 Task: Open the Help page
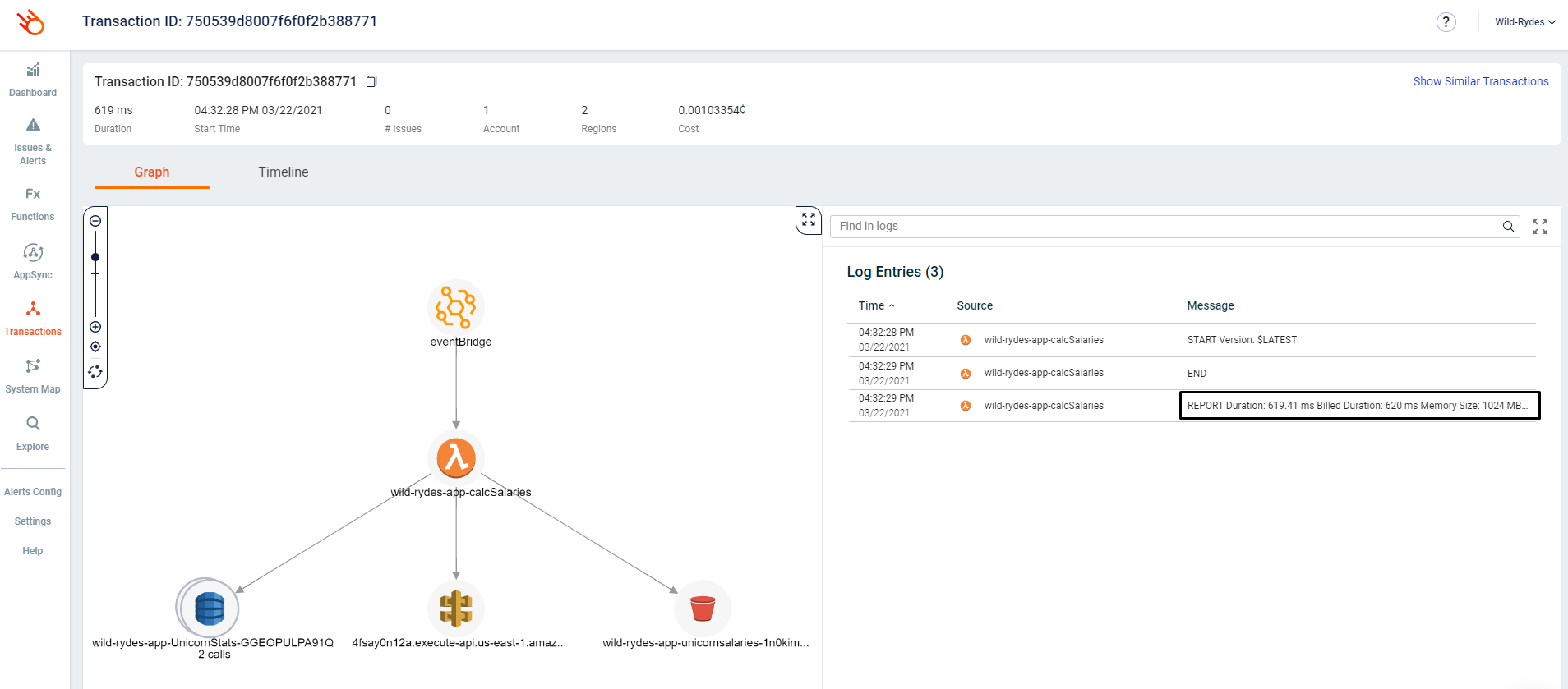click(33, 551)
